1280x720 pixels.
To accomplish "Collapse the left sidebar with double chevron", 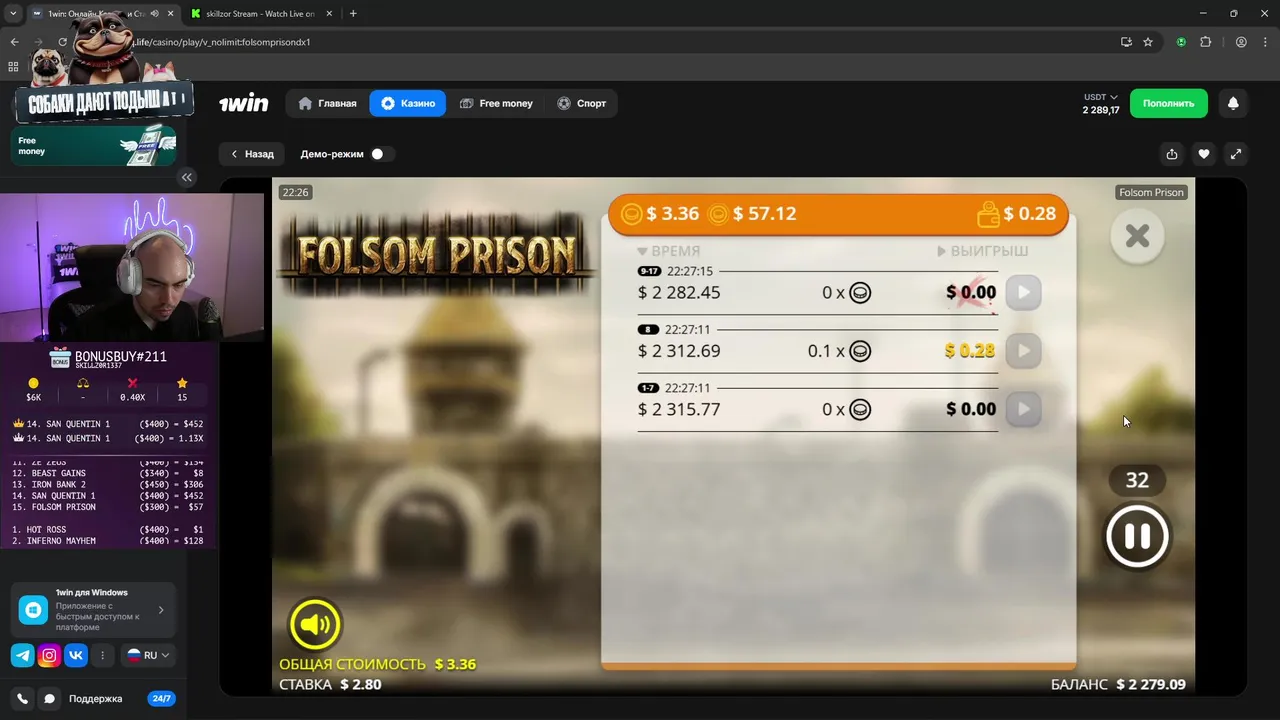I will click(186, 177).
